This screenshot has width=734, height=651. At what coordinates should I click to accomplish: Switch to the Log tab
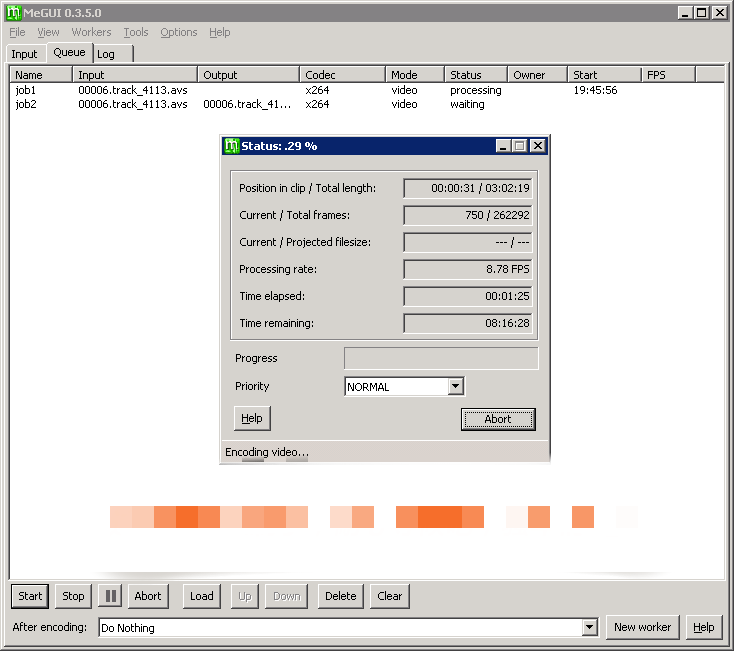click(x=106, y=54)
